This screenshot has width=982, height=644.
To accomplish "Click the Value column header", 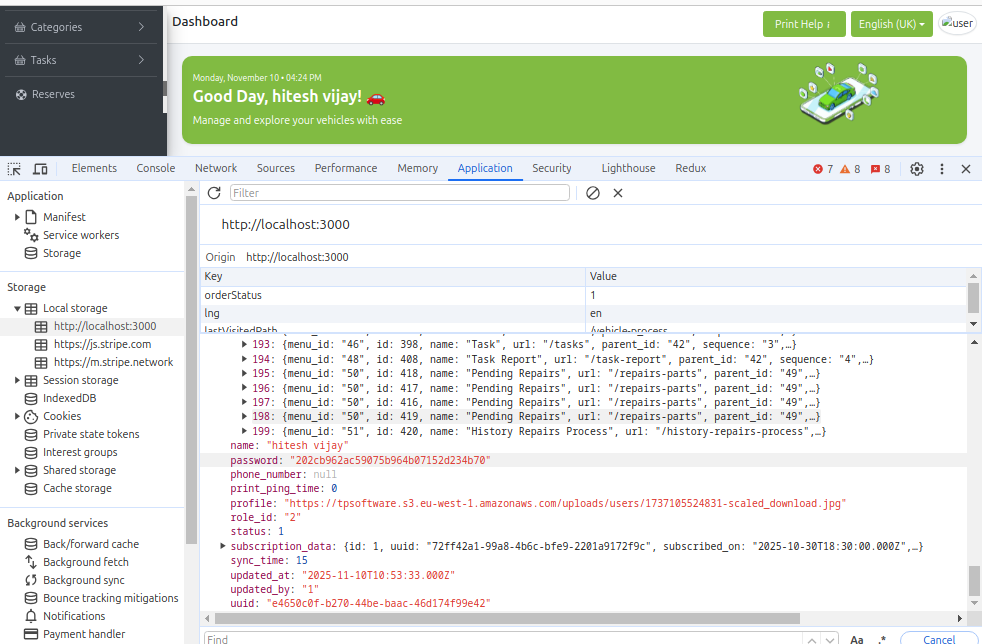I will (777, 276).
